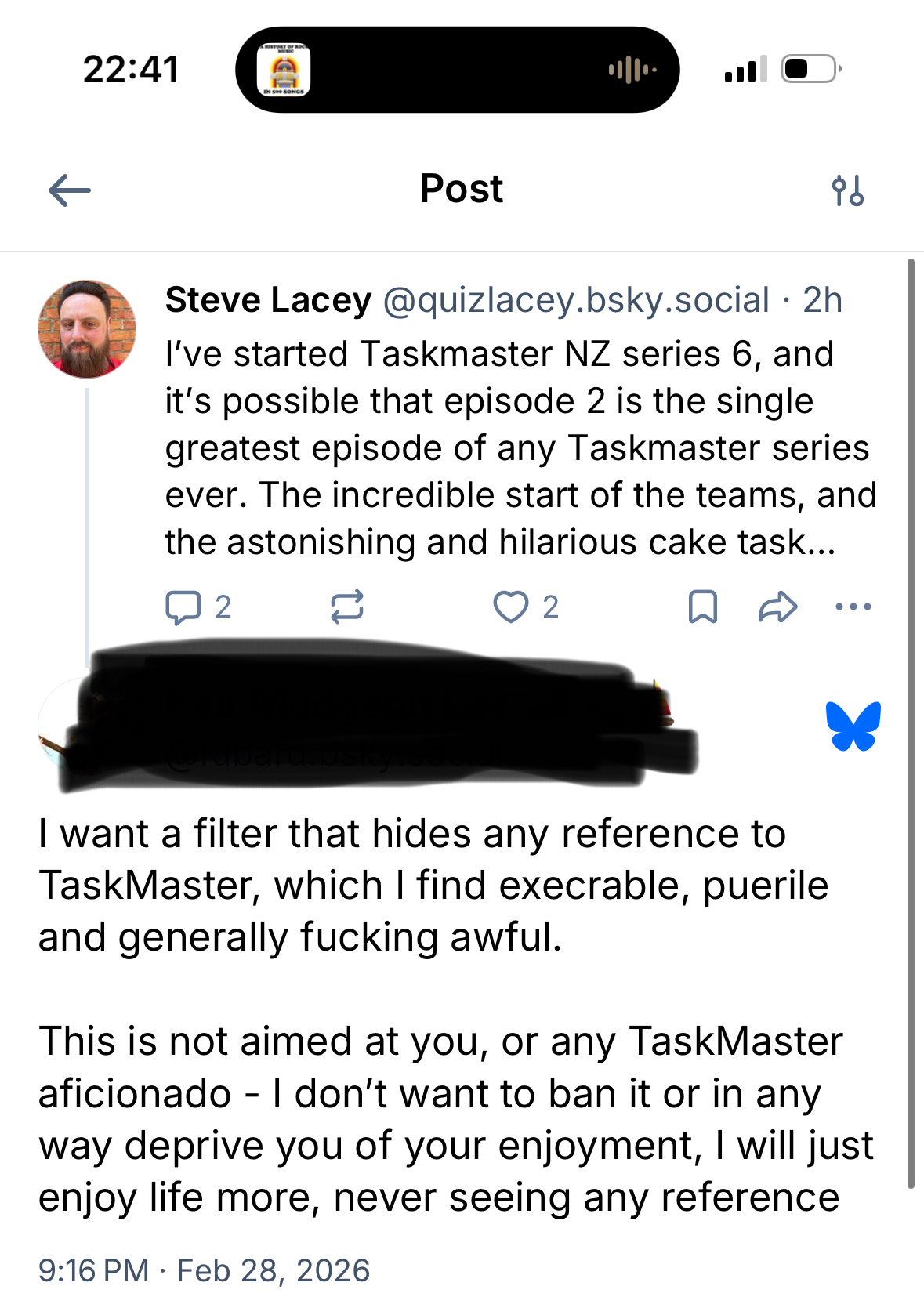Tap the 9:16 PM Feb 28 timestamp
924x1315 pixels.
pos(204,1270)
